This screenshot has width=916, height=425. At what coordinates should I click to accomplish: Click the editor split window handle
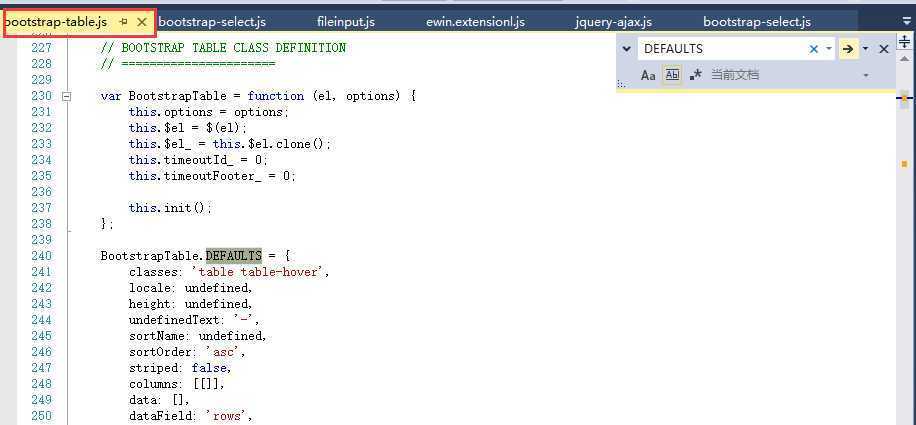(x=904, y=41)
